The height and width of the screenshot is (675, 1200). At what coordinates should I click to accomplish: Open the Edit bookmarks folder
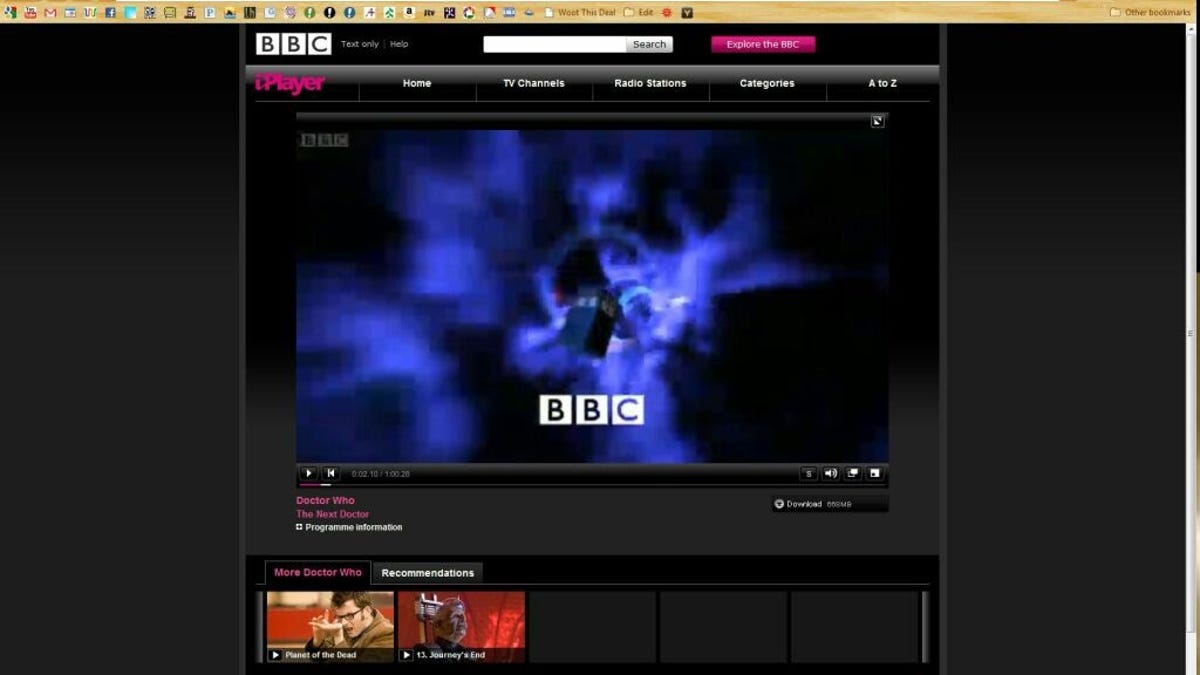click(x=638, y=12)
